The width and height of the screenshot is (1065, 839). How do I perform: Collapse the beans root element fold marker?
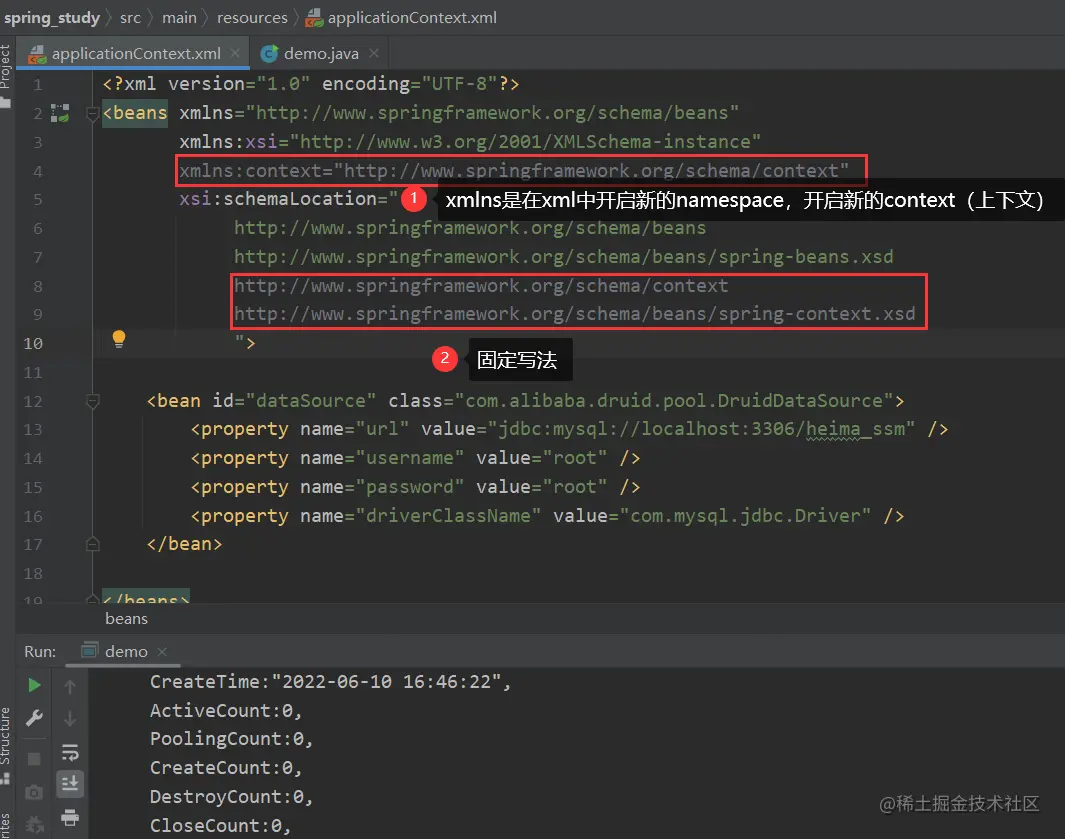pyautogui.click(x=93, y=113)
